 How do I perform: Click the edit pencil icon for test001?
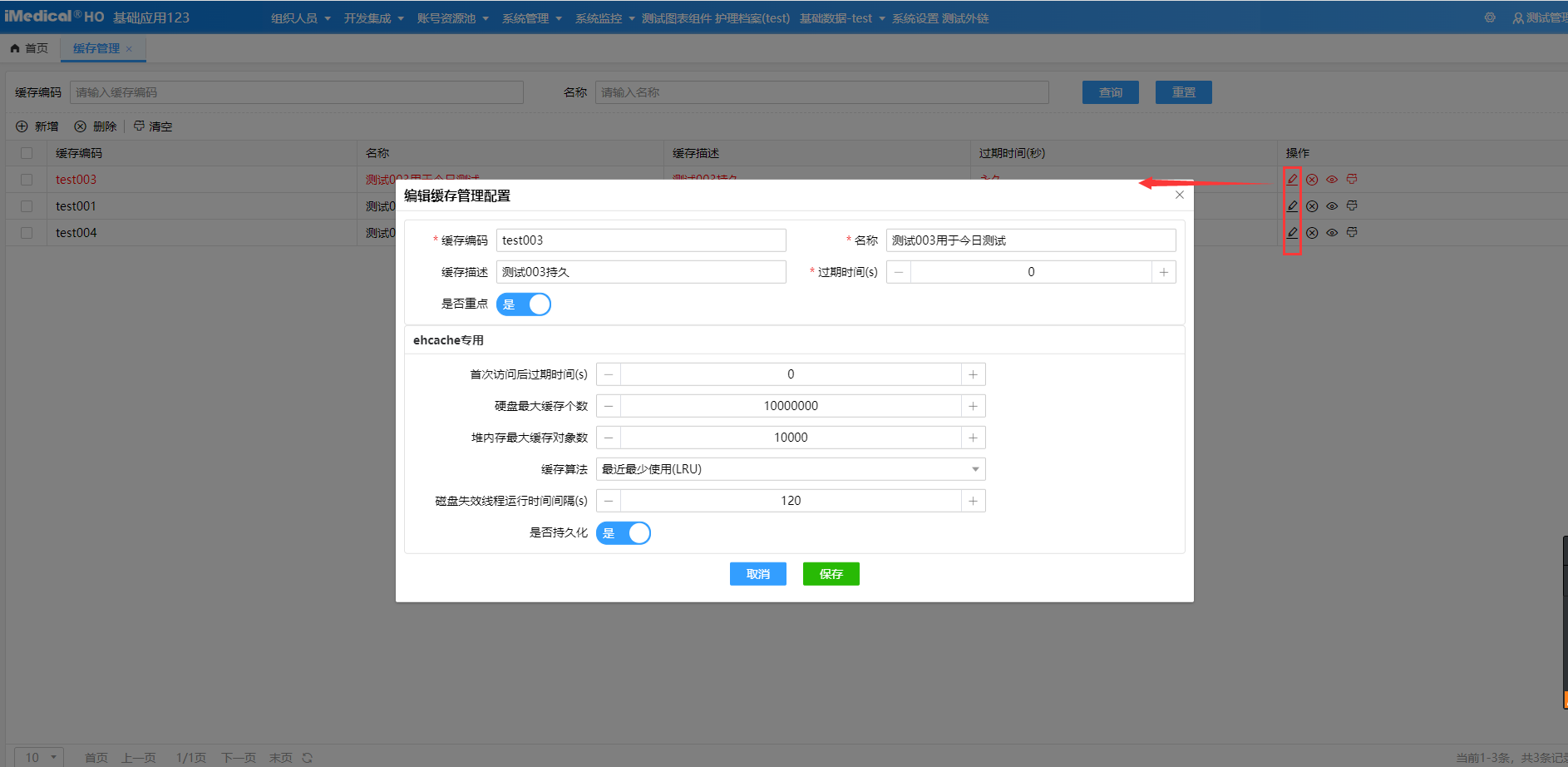(1292, 206)
